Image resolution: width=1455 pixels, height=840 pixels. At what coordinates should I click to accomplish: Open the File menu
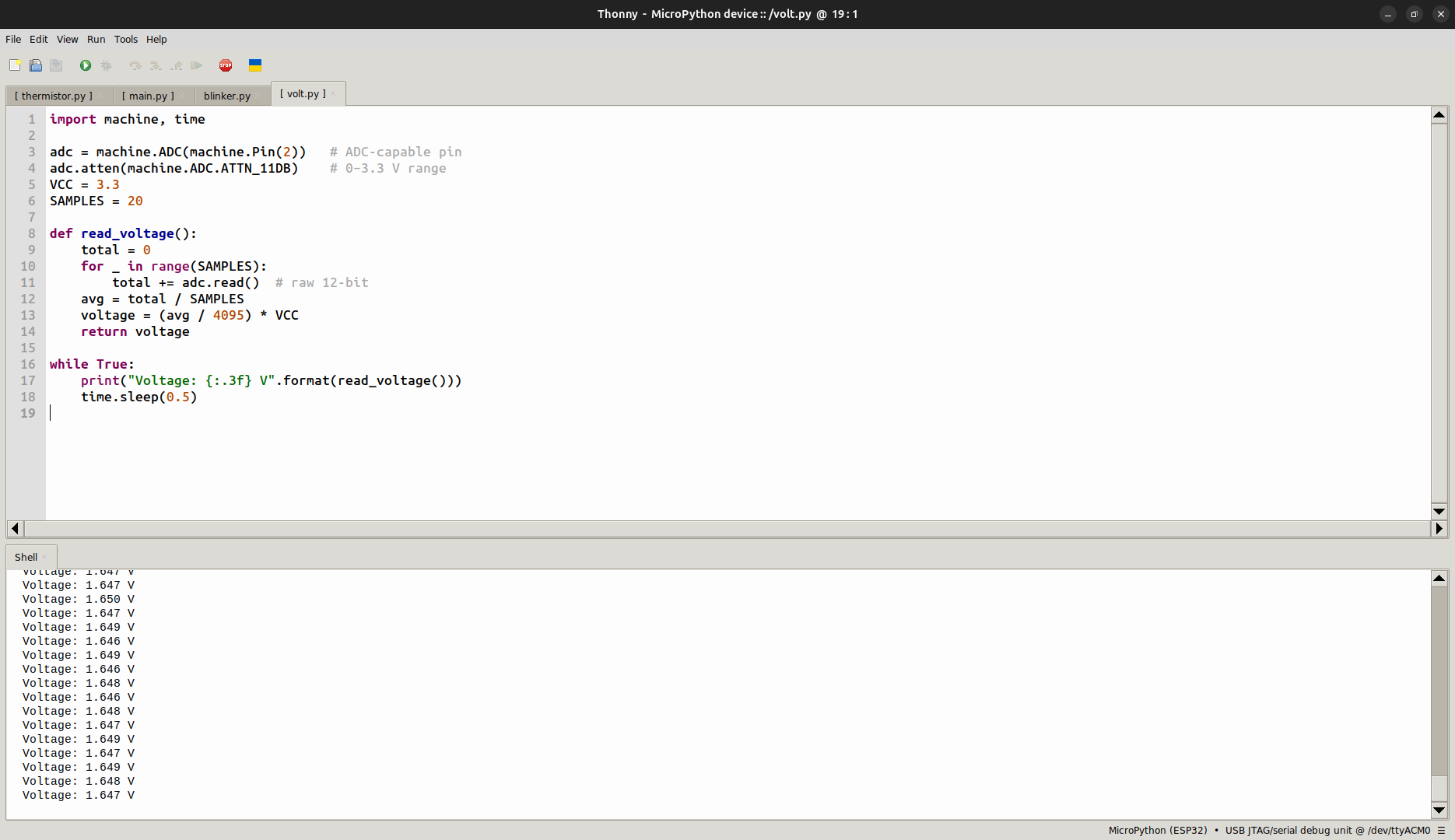(x=12, y=39)
